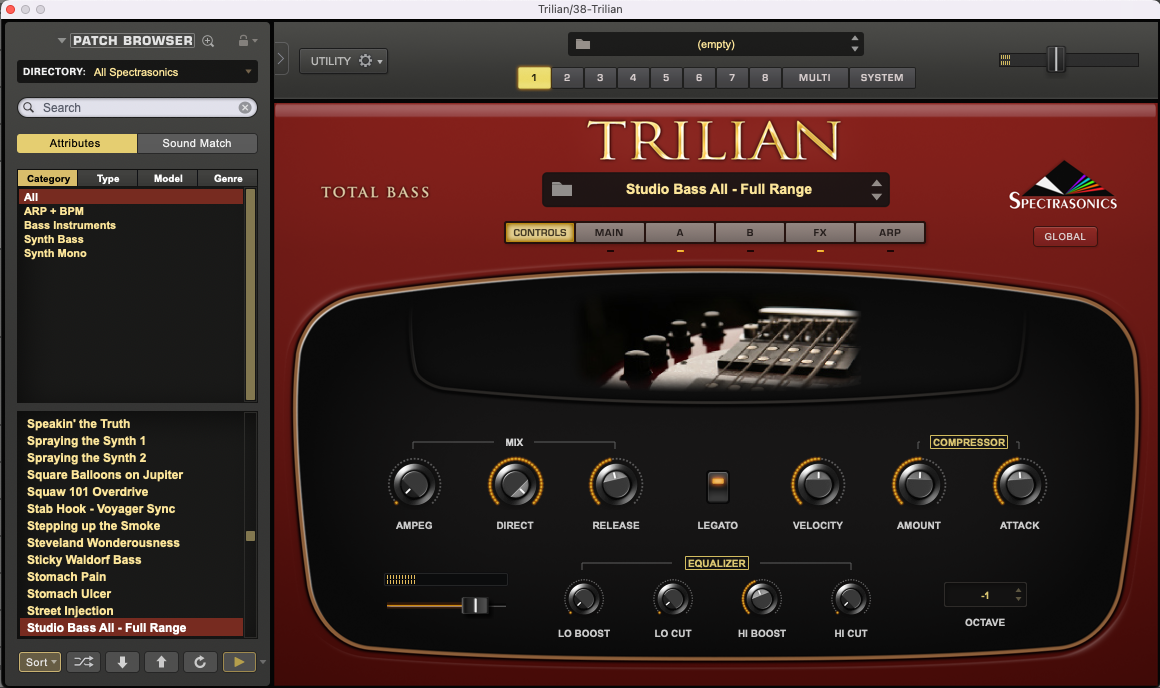Toggle the Compressor on/off label

coord(968,442)
